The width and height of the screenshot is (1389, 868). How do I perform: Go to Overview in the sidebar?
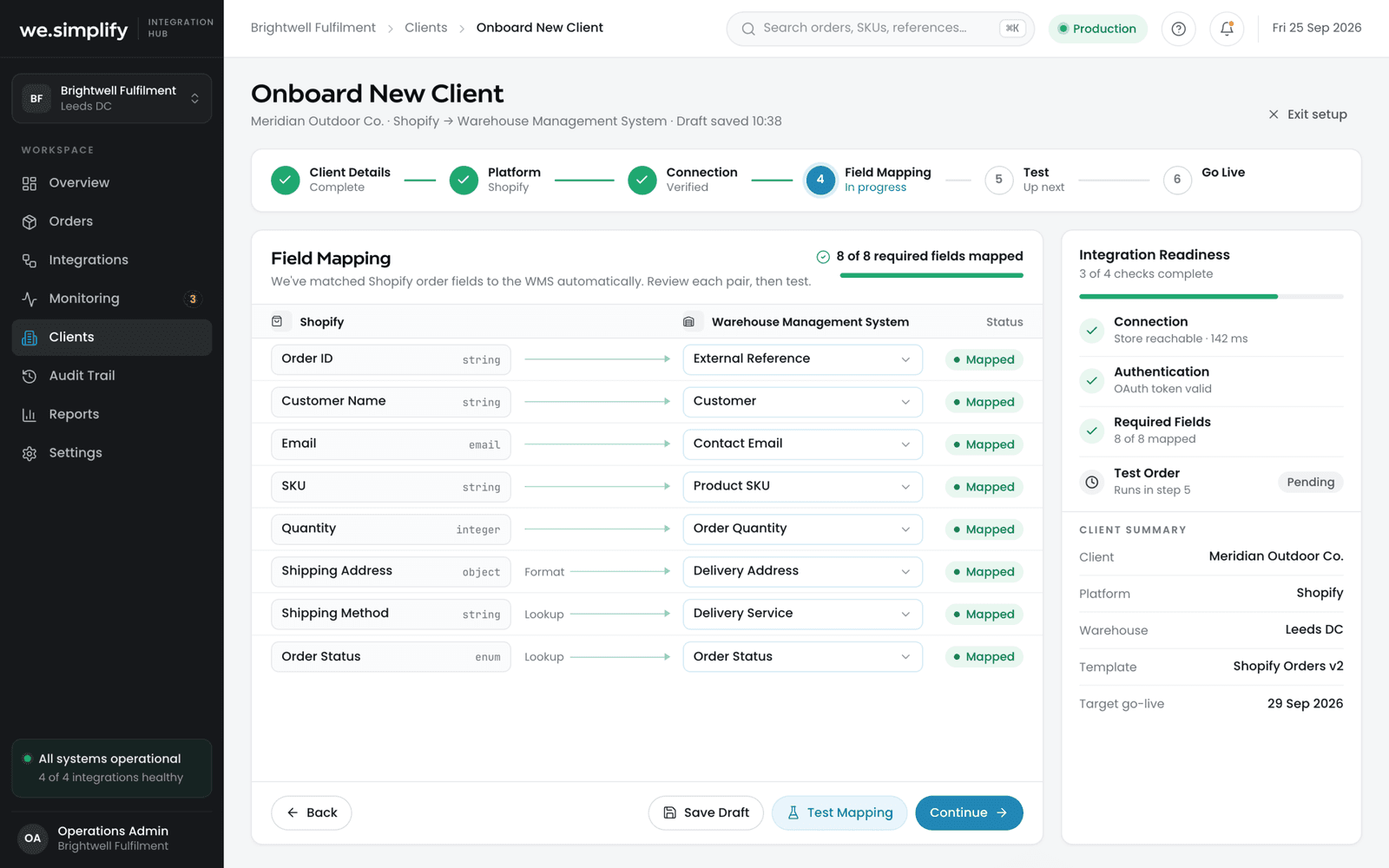pyautogui.click(x=112, y=183)
